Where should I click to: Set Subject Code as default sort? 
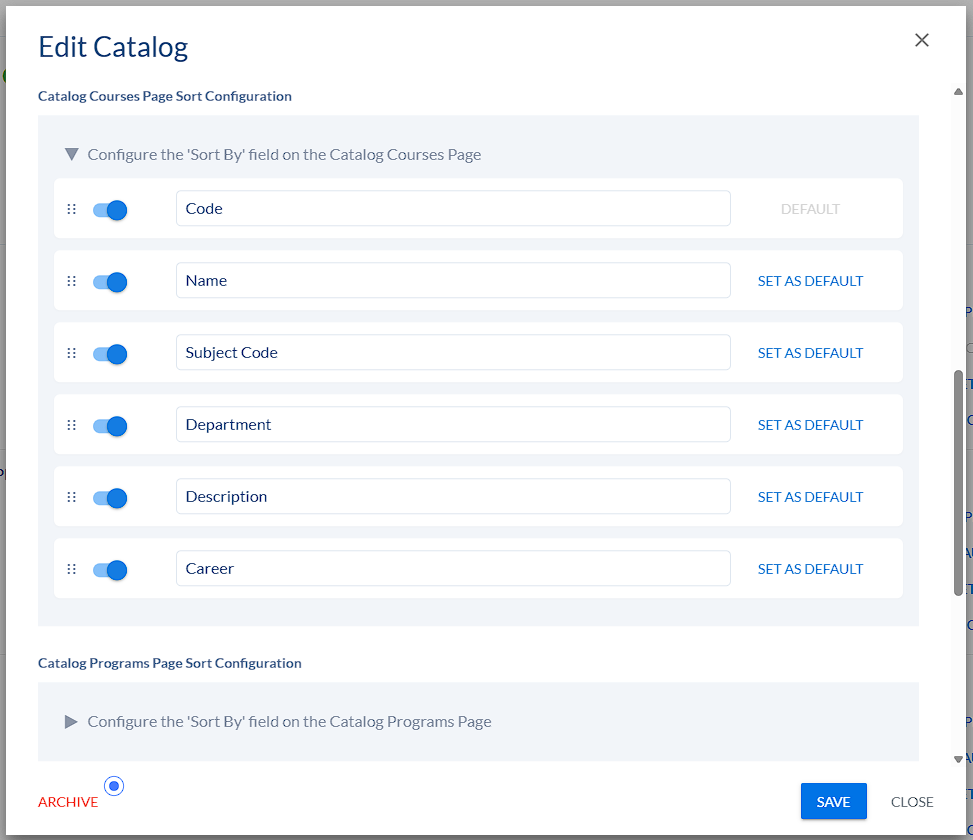click(810, 353)
